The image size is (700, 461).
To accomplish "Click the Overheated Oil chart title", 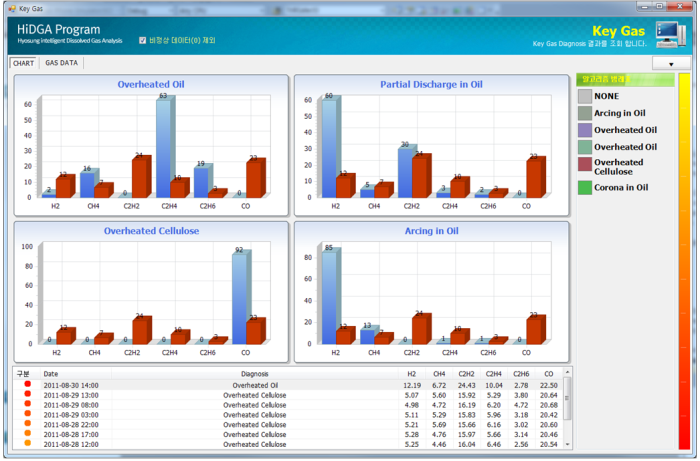I will click(151, 84).
